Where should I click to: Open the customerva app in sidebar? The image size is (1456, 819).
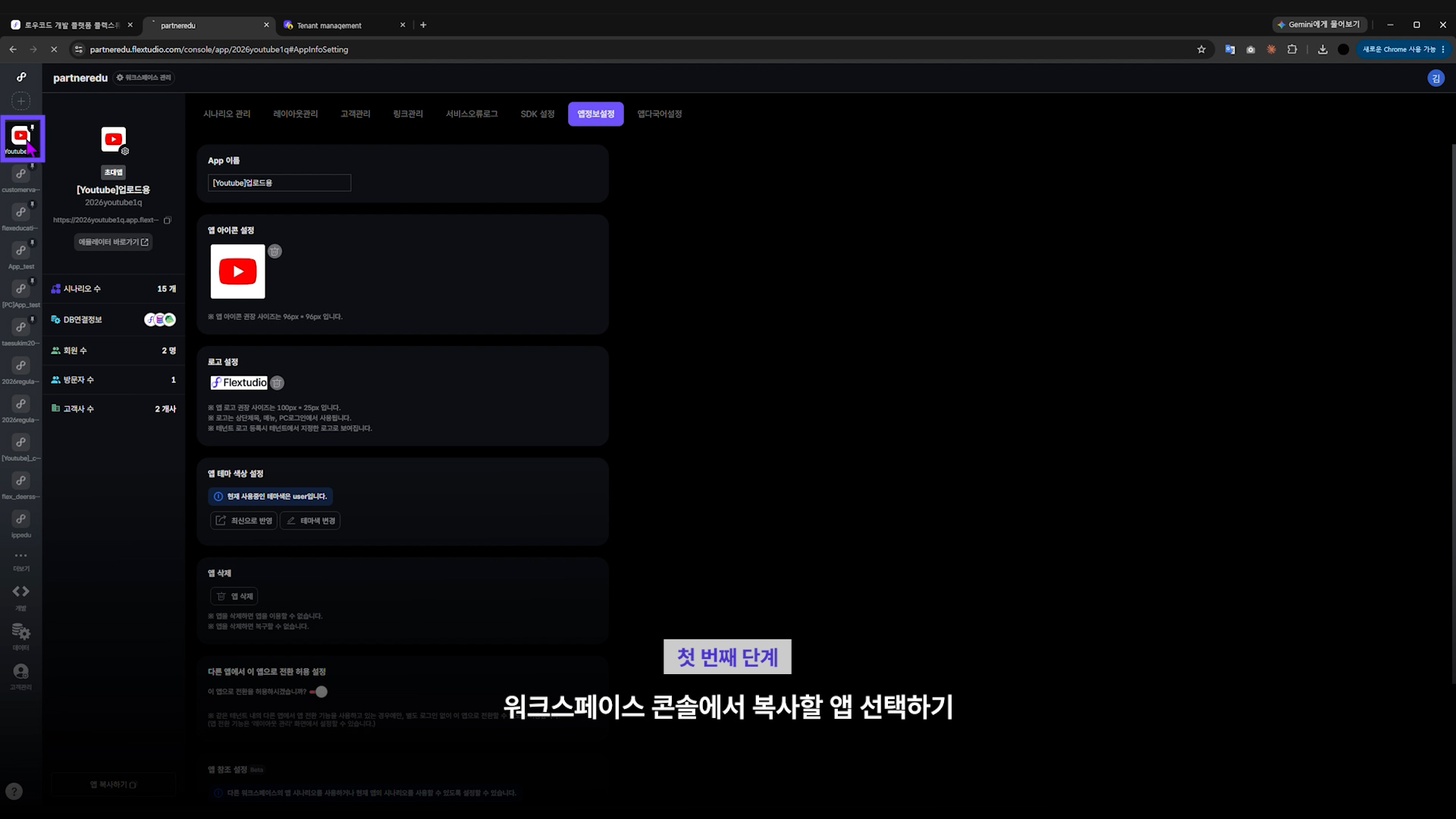click(21, 178)
